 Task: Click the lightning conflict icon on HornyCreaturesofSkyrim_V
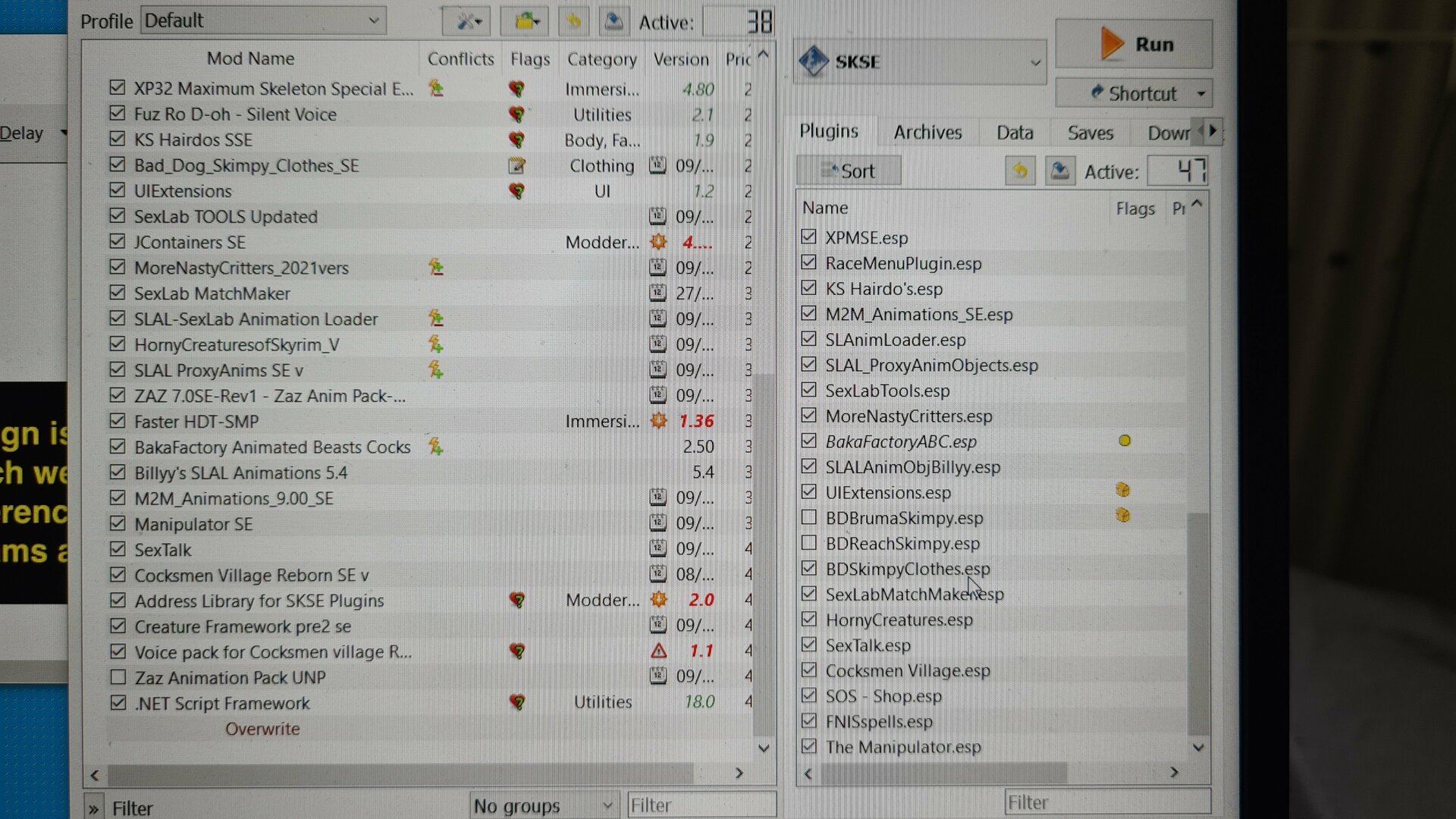(x=436, y=344)
